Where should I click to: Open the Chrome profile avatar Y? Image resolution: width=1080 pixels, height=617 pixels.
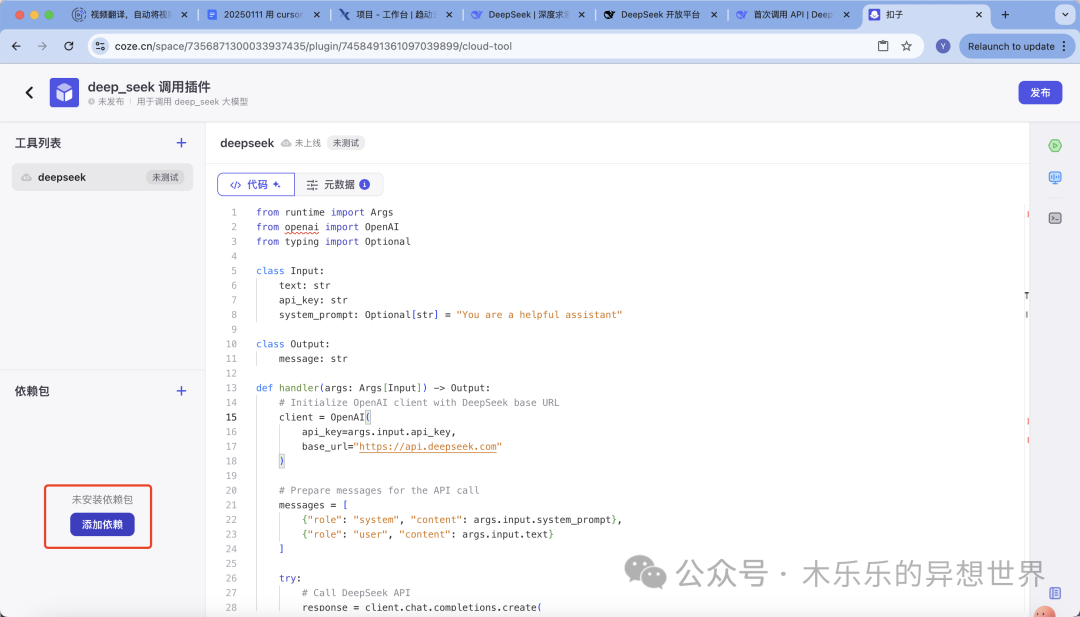[x=943, y=46]
